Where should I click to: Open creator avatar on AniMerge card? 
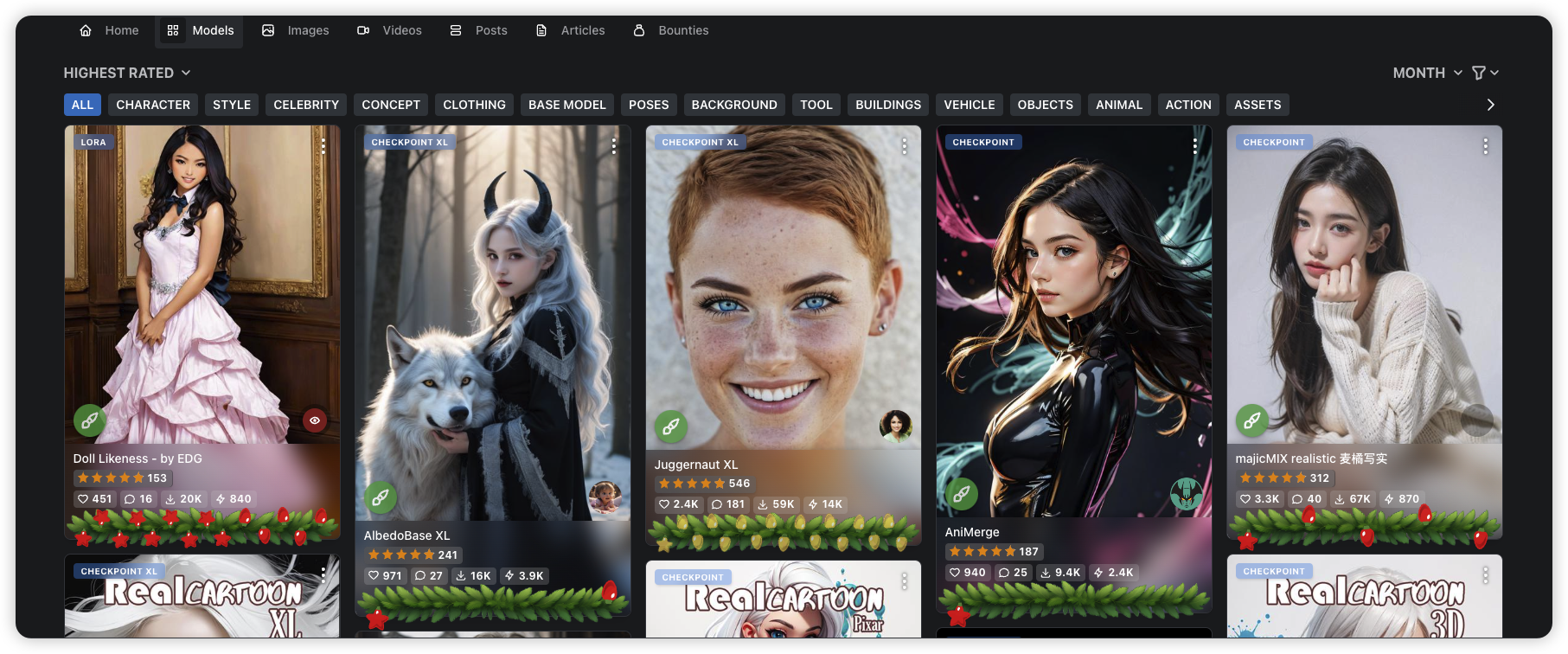click(1187, 494)
